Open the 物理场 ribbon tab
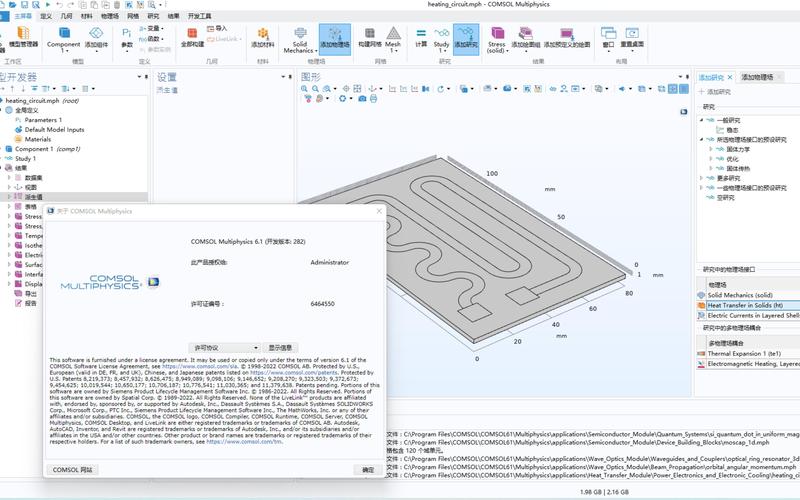The image size is (800, 500). (x=110, y=16)
